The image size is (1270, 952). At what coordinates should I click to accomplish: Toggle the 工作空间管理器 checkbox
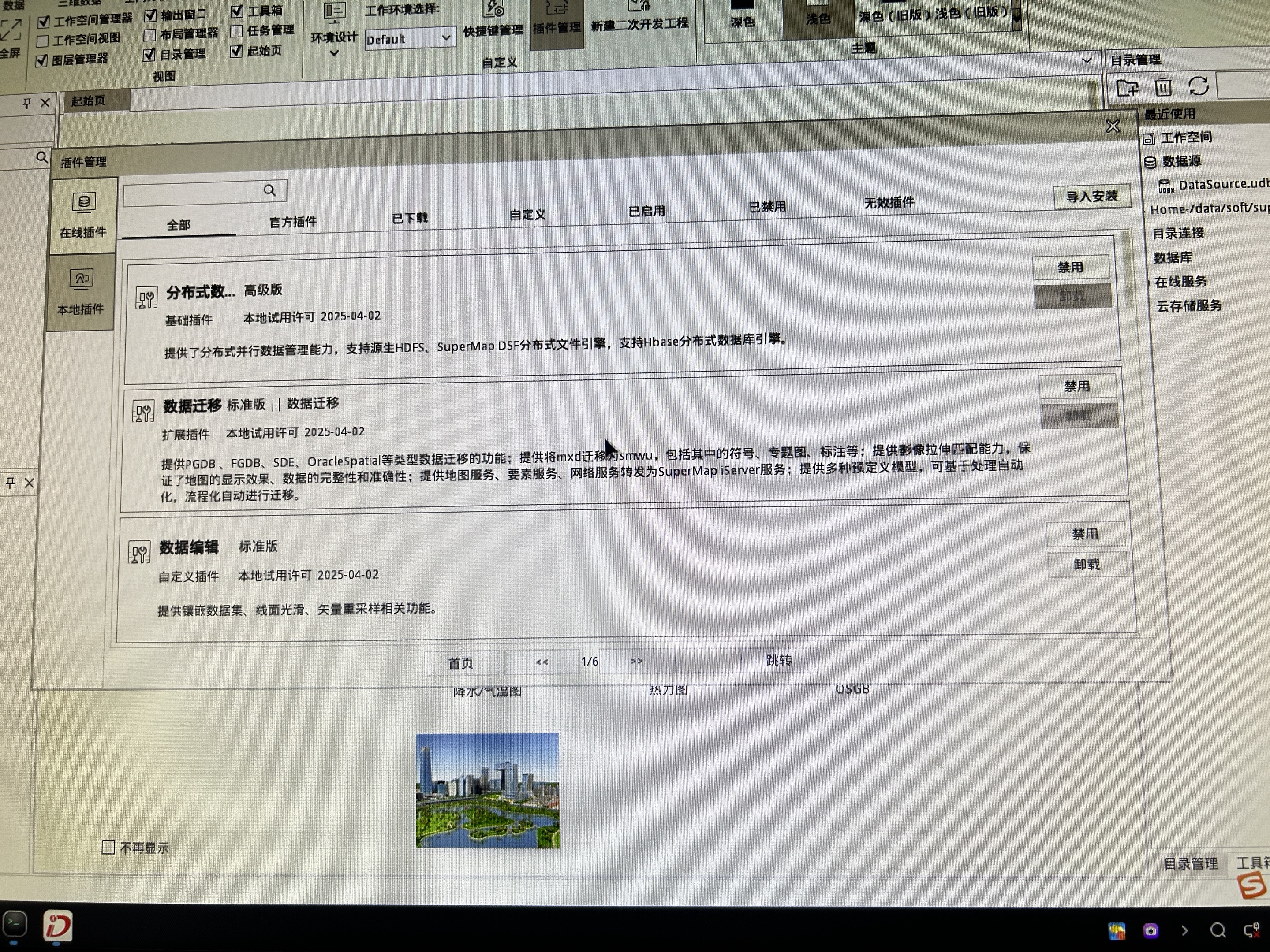44,22
